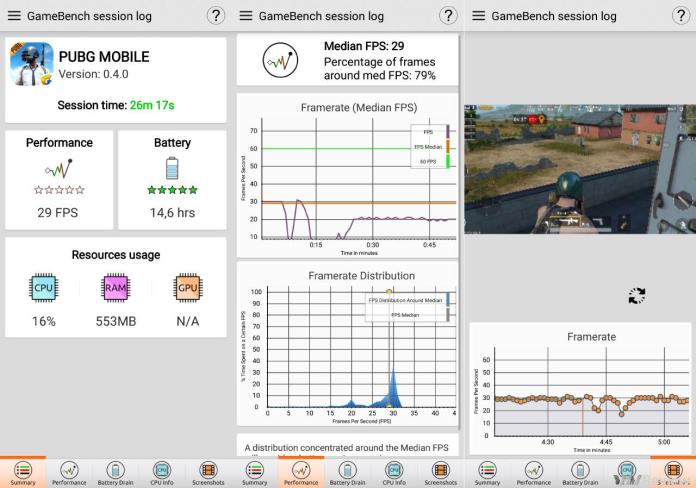Click the FPS legend purple swatch
This screenshot has width=696, height=488.
pos(447,132)
